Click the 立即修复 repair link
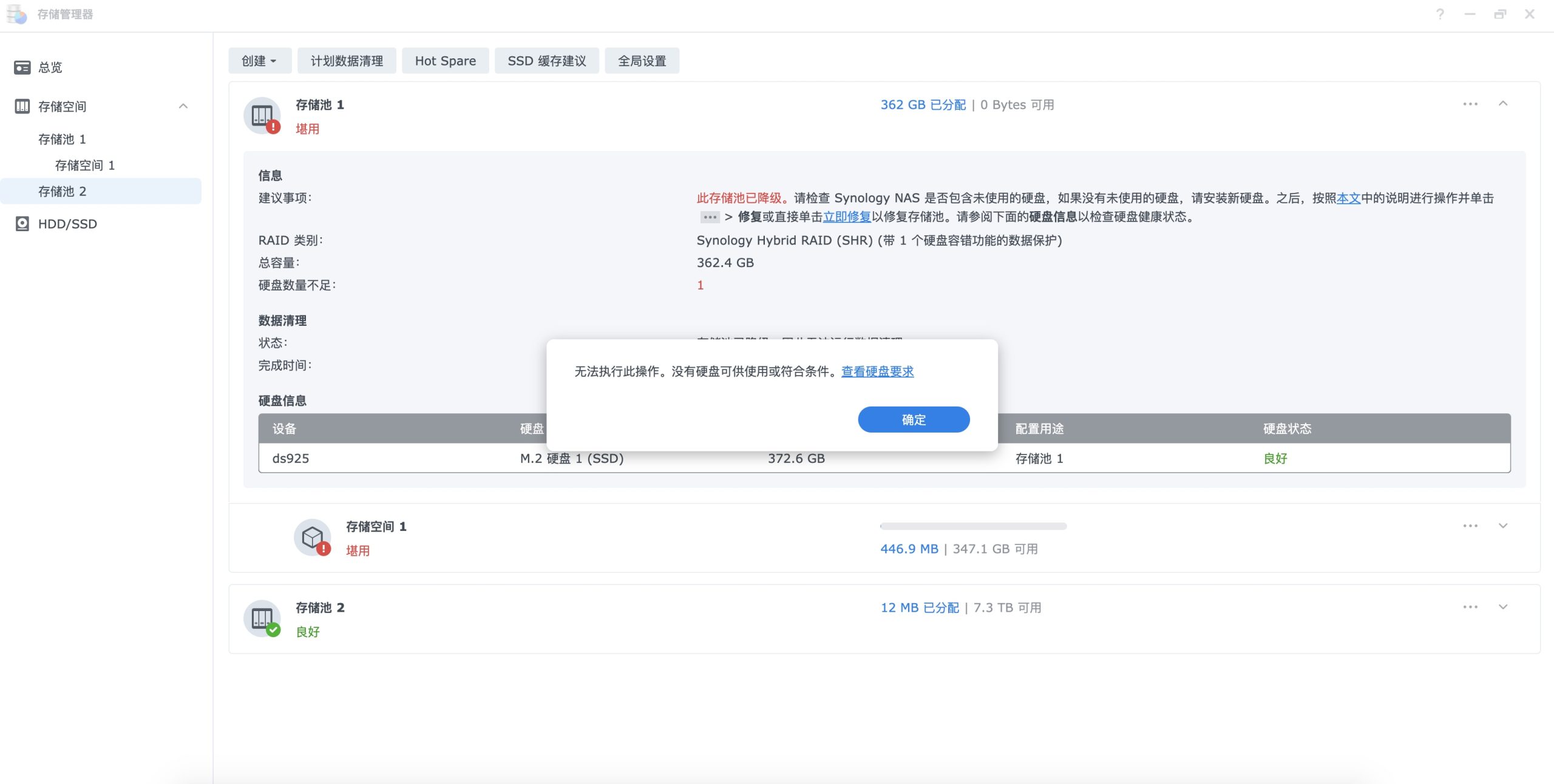This screenshot has width=1554, height=784. pos(847,217)
